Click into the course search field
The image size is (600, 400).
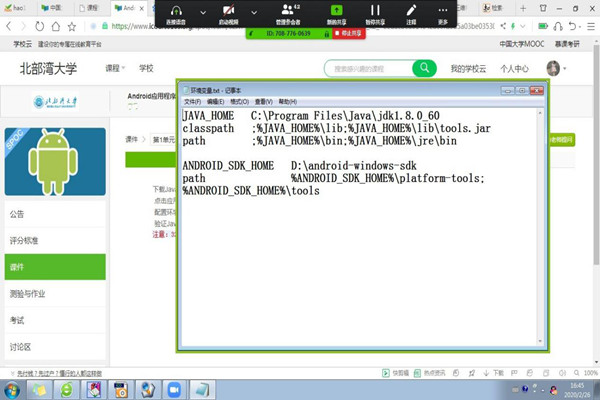(x=368, y=68)
